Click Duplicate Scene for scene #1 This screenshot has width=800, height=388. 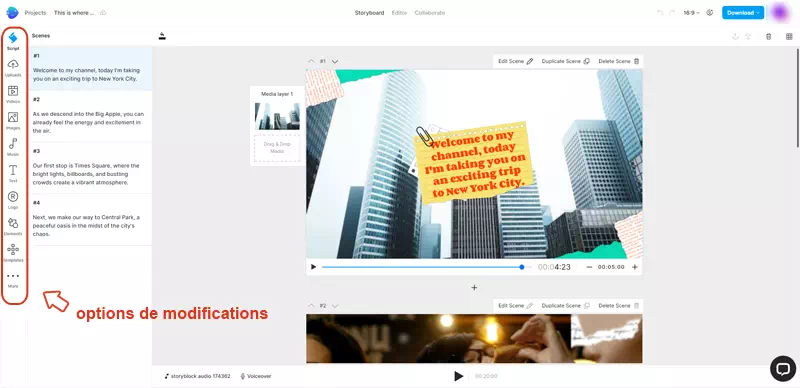(565, 61)
